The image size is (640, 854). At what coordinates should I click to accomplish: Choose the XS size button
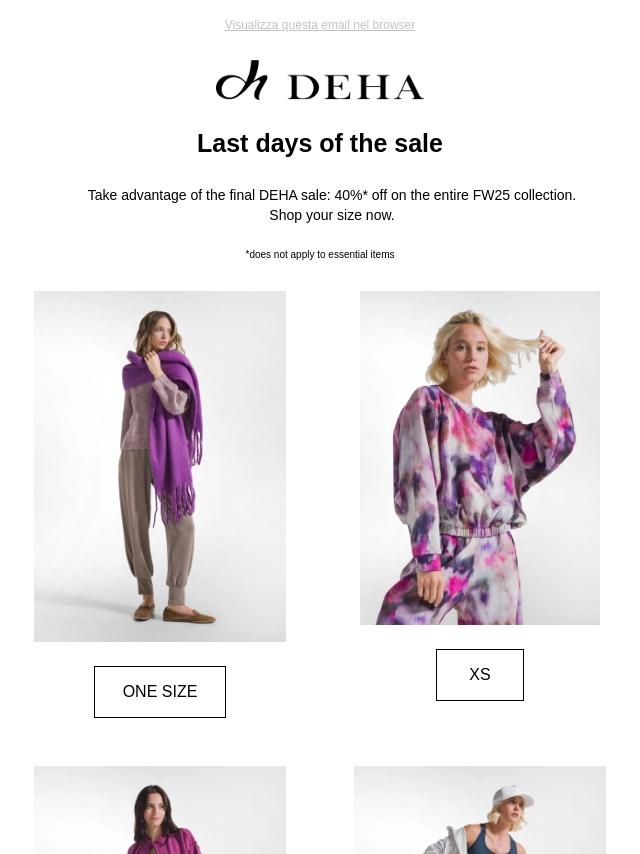tap(480, 675)
